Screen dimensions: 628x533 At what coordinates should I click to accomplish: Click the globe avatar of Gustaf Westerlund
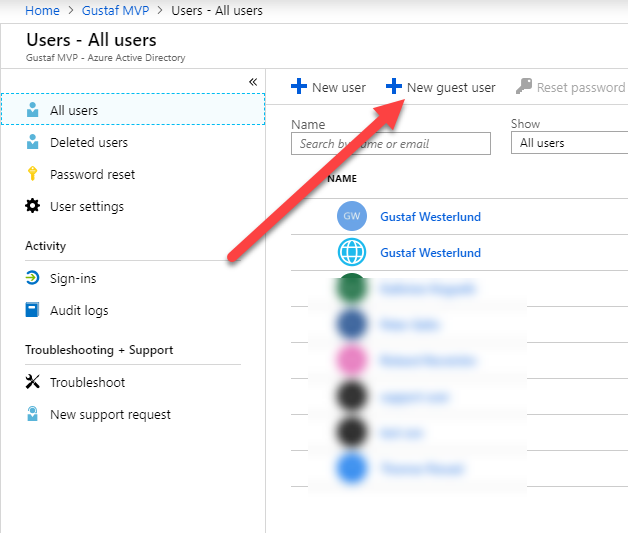[x=352, y=252]
